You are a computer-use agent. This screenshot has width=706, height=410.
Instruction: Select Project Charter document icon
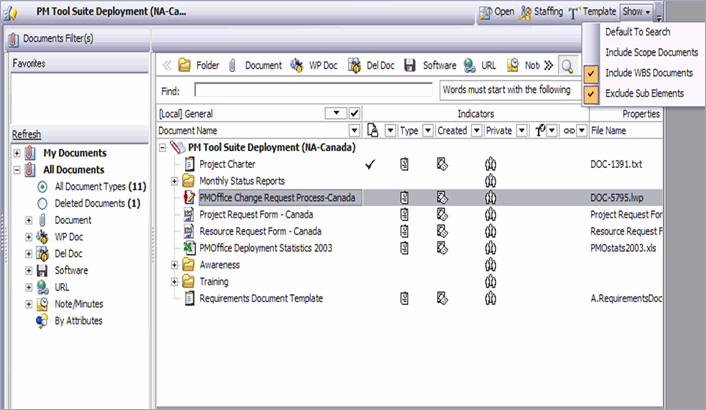(190, 164)
